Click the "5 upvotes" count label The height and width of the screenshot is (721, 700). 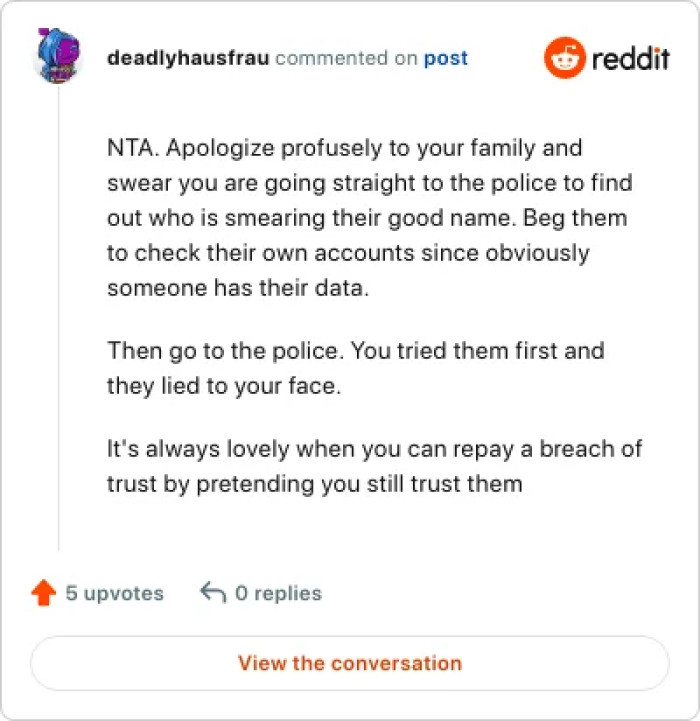click(114, 593)
